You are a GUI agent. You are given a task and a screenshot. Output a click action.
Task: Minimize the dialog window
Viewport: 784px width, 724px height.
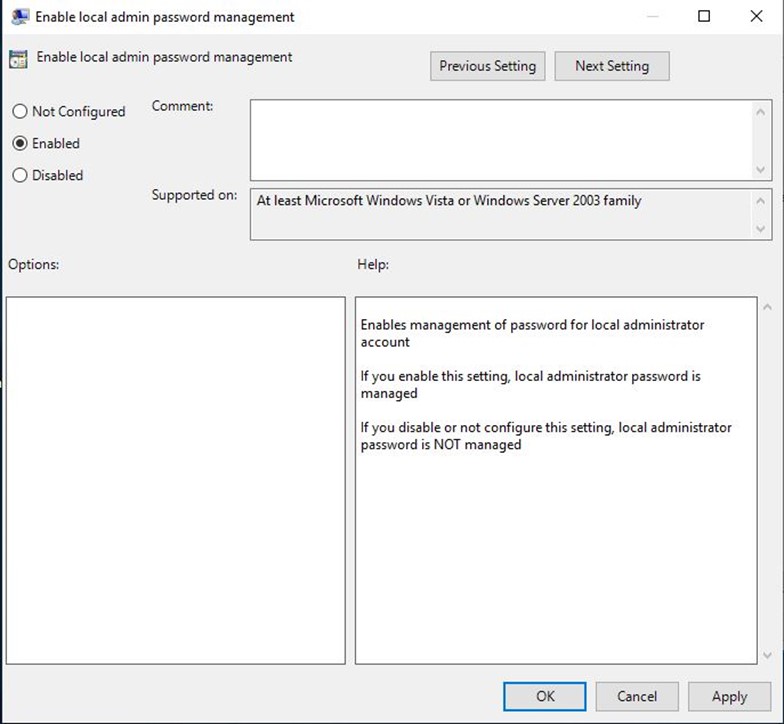652,16
